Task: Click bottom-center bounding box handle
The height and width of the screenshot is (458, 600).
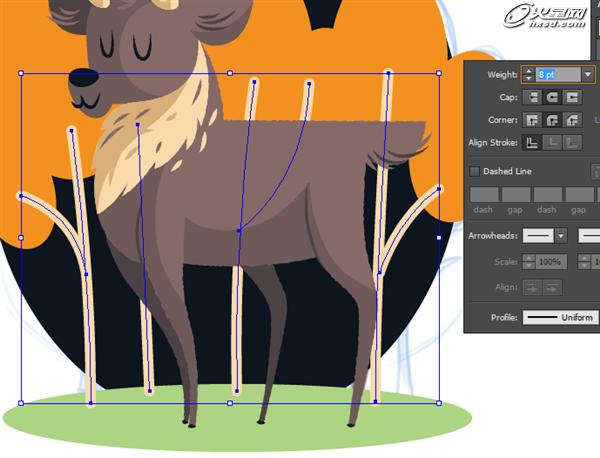Action: 230,403
